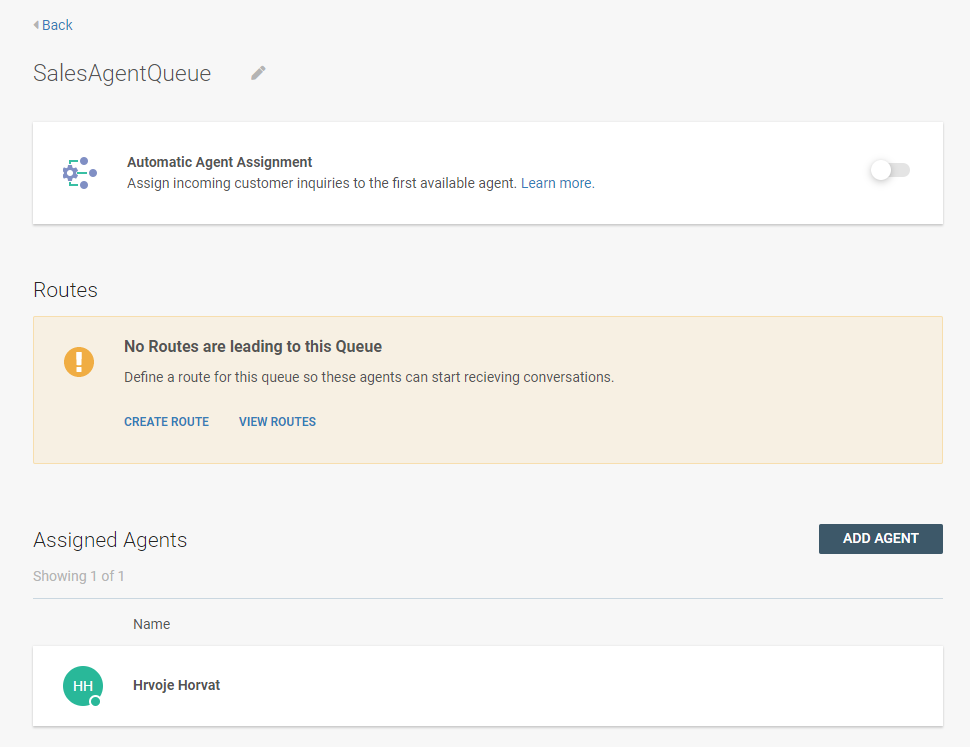Image resolution: width=970 pixels, height=747 pixels.
Task: Click the Automatic Agent Assignment workflow icon
Action: point(79,173)
